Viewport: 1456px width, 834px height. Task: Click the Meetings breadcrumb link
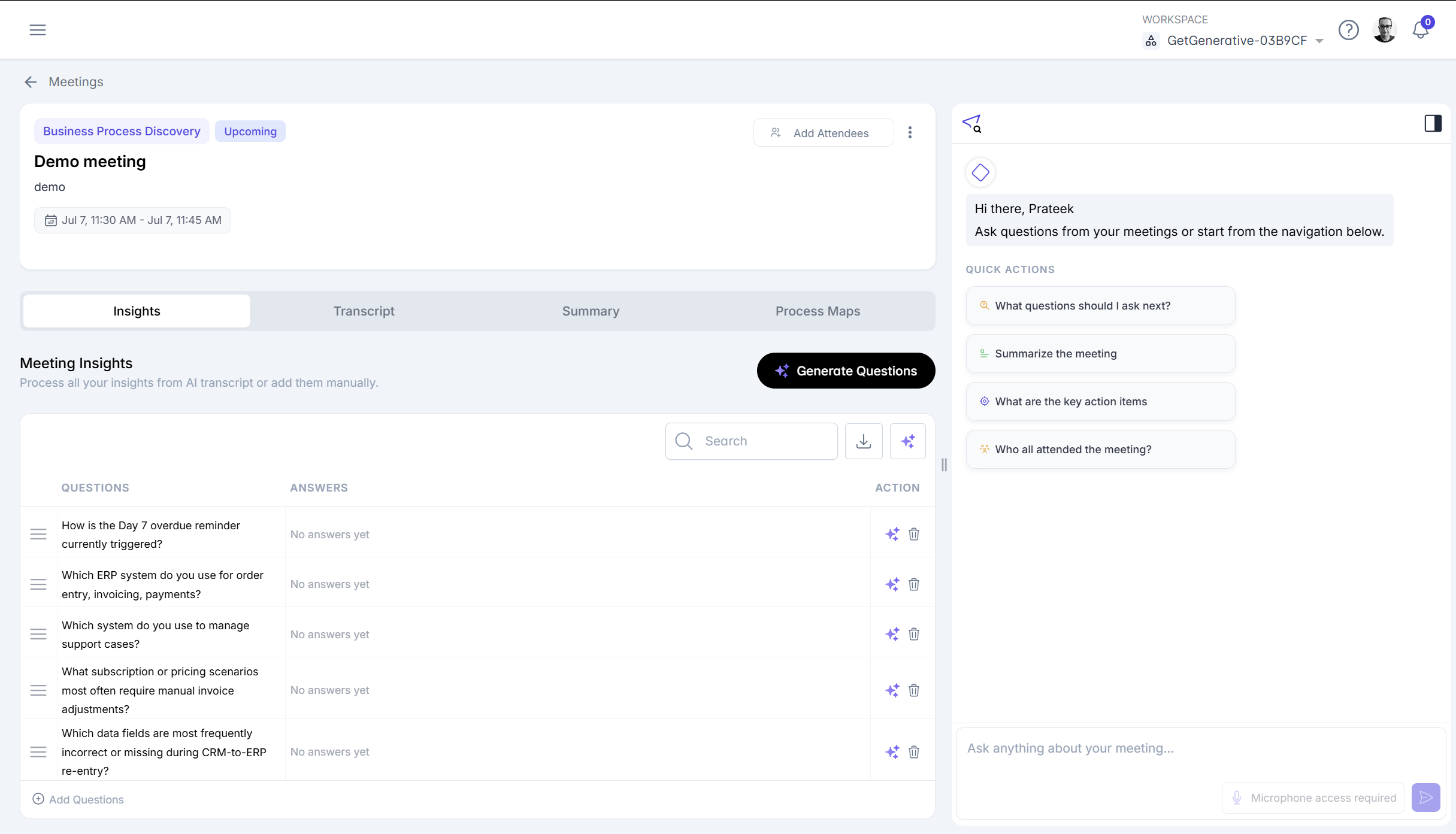point(75,82)
